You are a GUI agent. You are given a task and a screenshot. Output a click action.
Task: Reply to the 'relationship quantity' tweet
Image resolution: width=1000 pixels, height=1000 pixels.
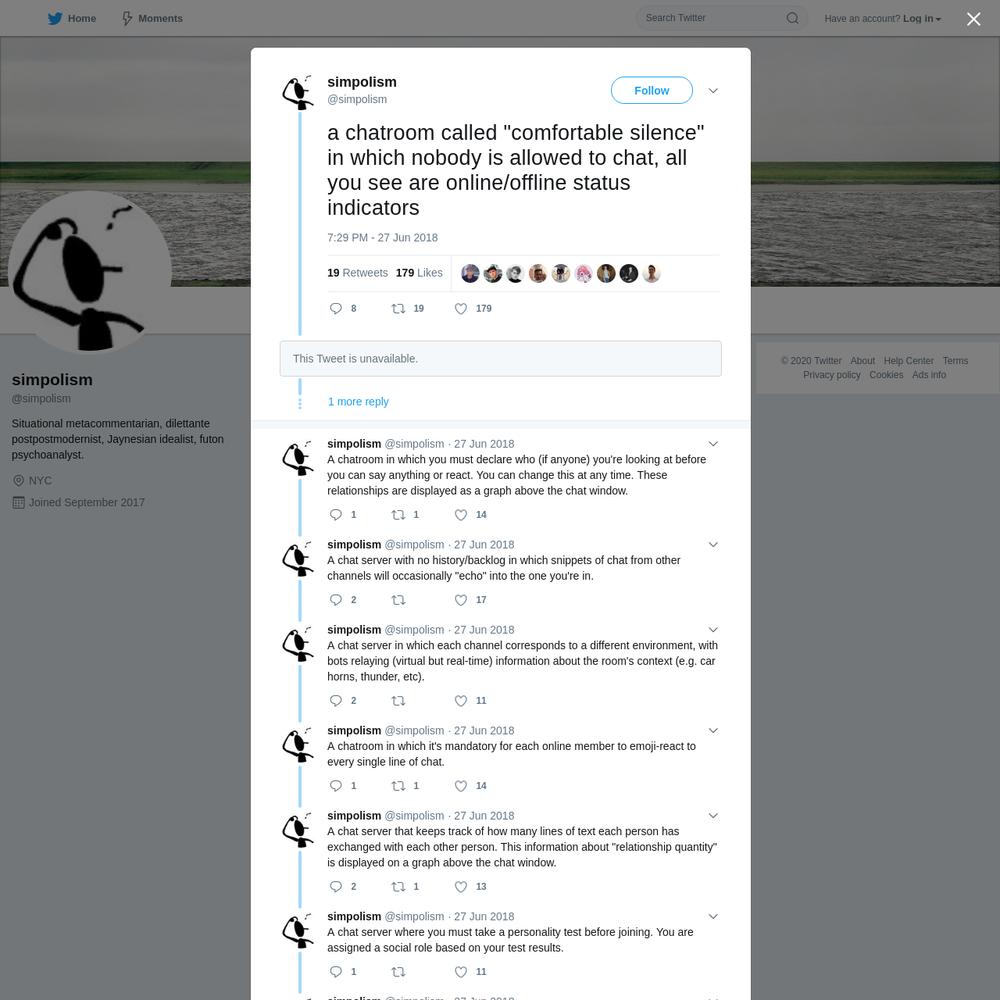click(336, 886)
